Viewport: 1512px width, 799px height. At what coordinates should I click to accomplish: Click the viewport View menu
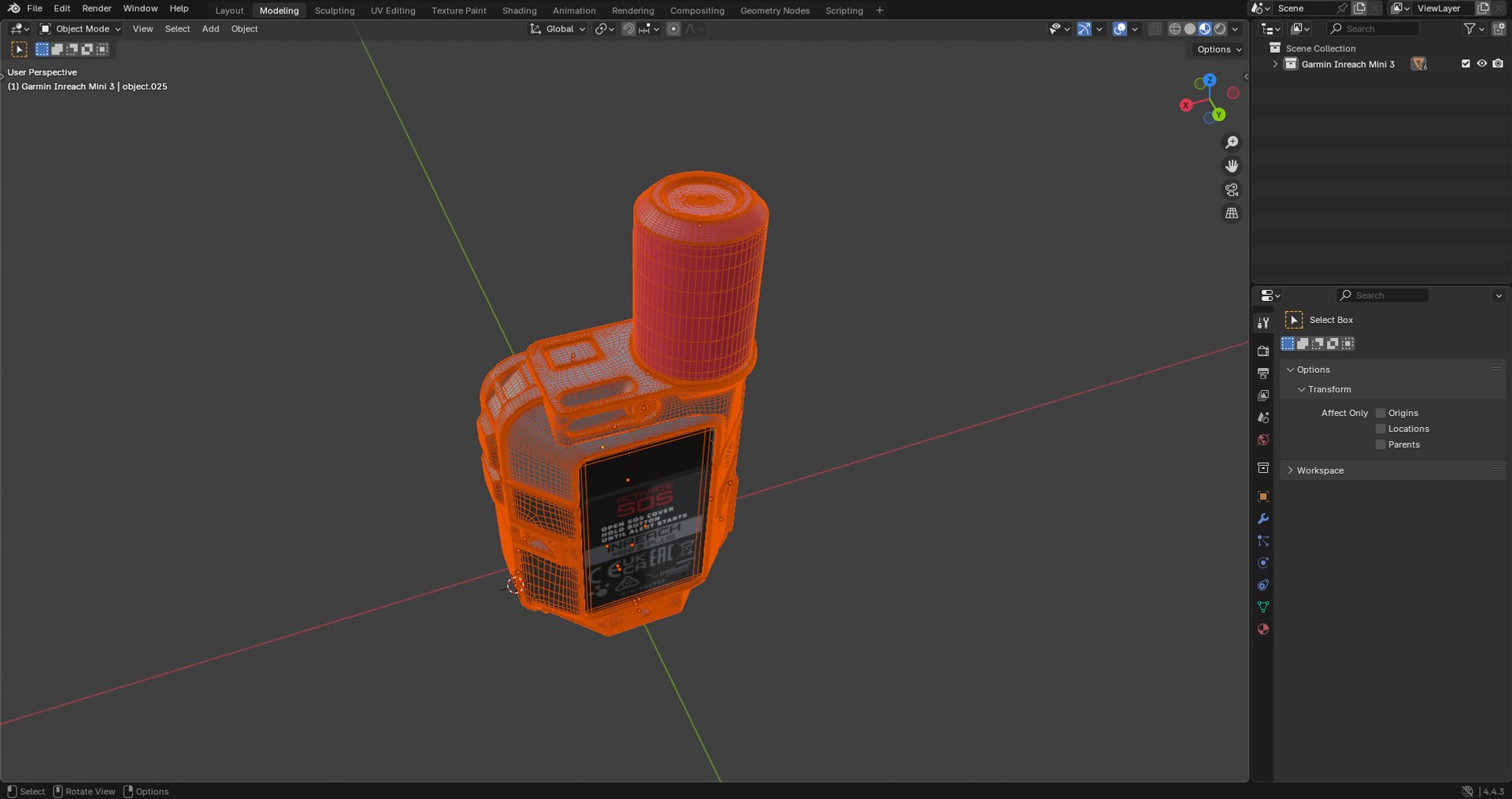click(x=143, y=29)
